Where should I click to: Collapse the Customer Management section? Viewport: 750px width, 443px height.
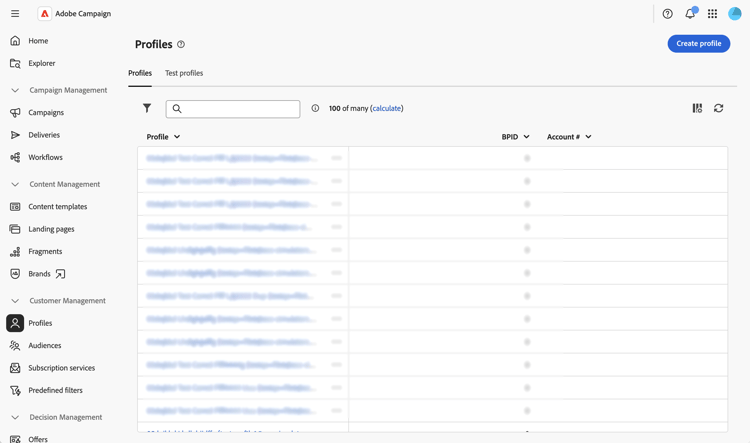(15, 301)
